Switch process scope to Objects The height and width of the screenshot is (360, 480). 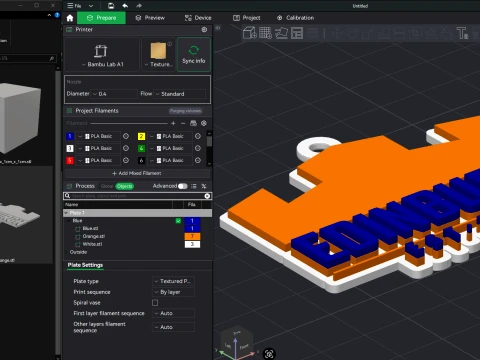(x=125, y=186)
